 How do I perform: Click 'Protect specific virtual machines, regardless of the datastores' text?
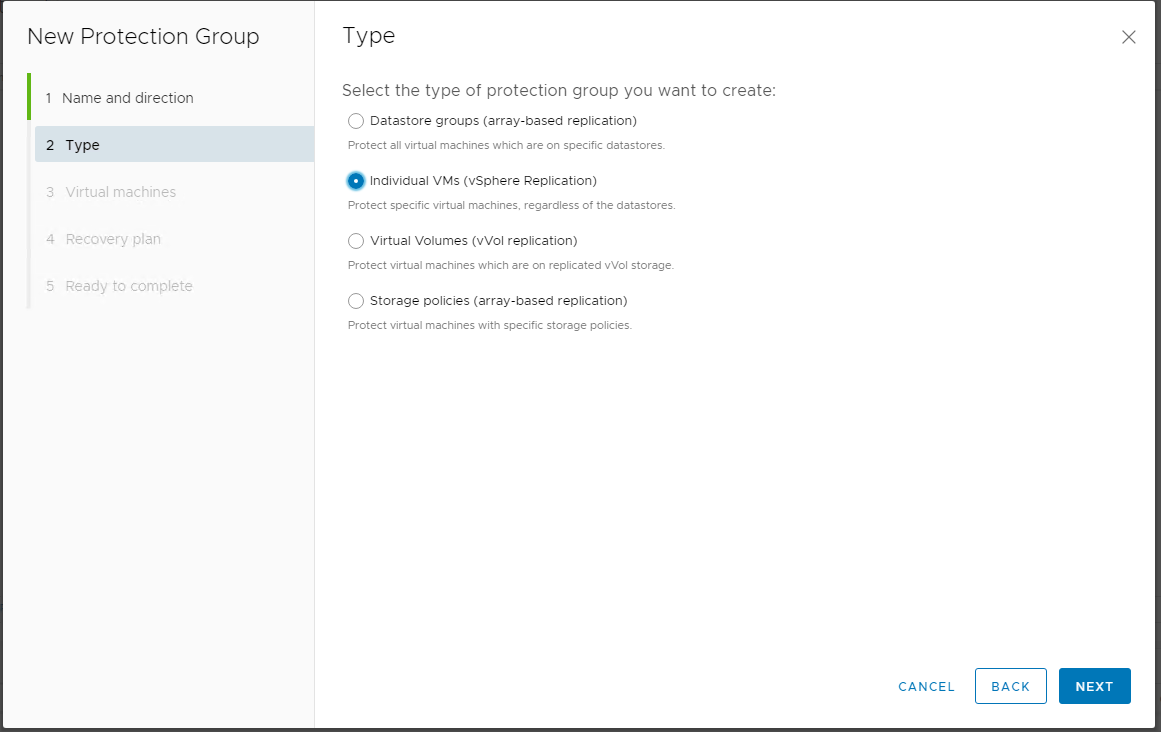click(x=512, y=205)
